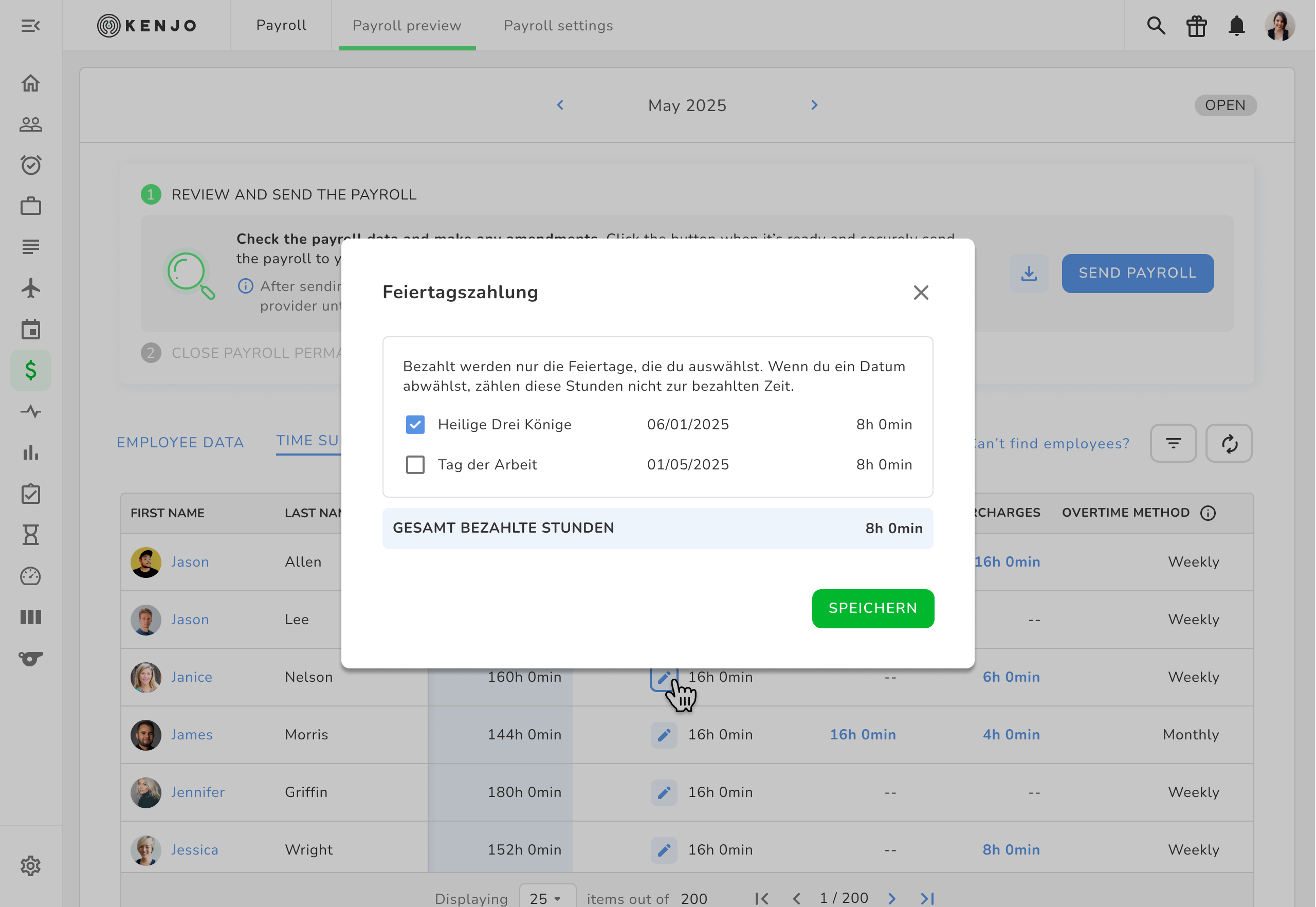The width and height of the screenshot is (1316, 907).
Task: Collapse the left sidebar menu
Action: (31, 26)
